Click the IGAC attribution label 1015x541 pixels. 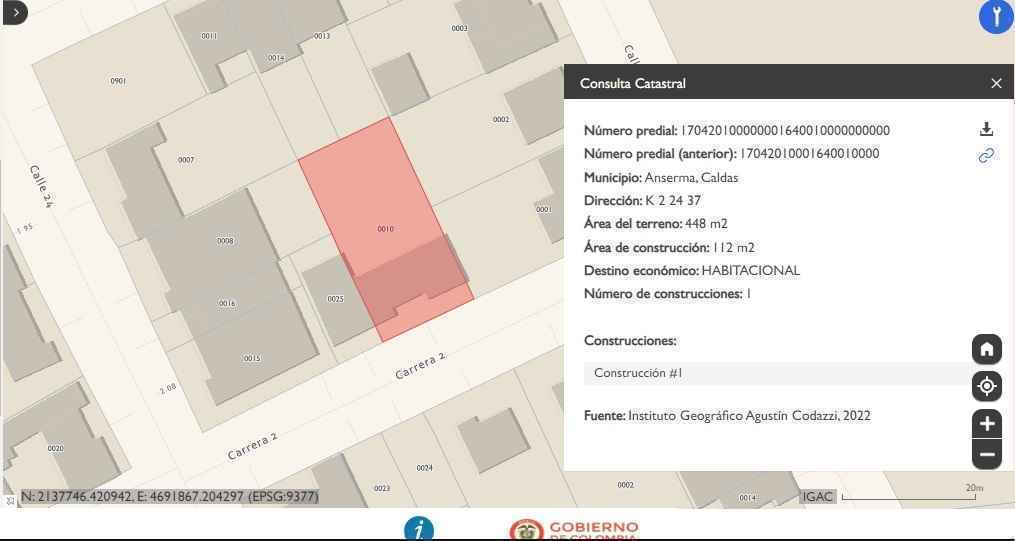click(817, 496)
